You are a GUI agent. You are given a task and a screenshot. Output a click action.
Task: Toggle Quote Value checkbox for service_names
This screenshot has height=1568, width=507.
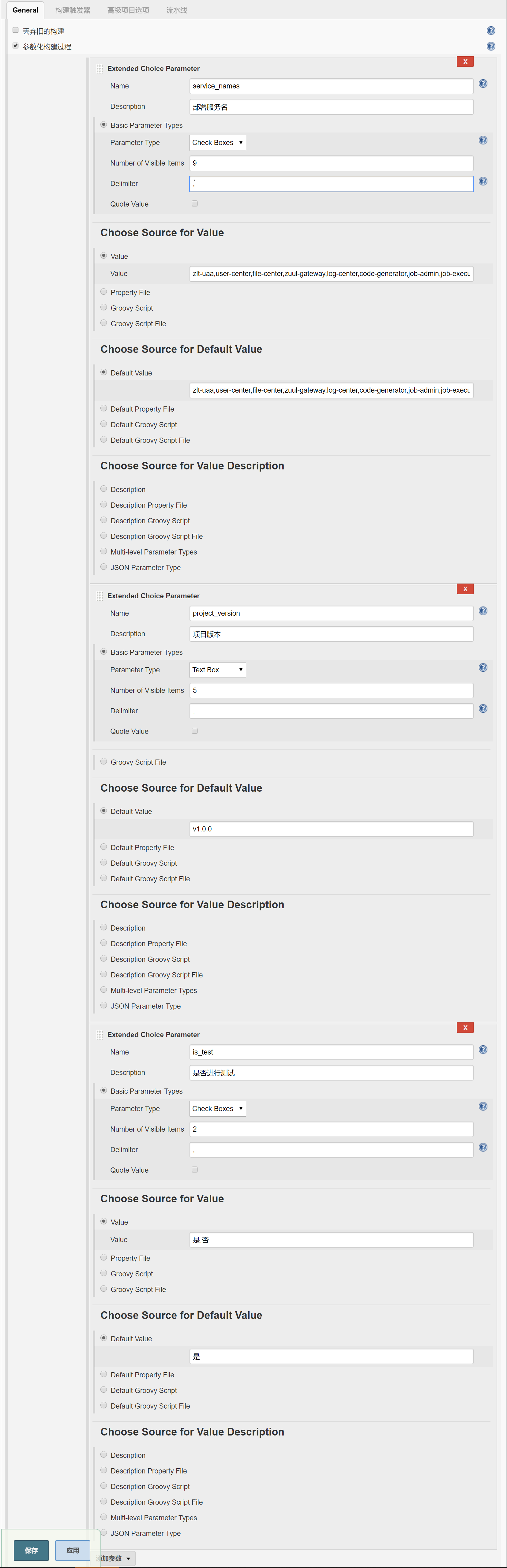coord(195,203)
